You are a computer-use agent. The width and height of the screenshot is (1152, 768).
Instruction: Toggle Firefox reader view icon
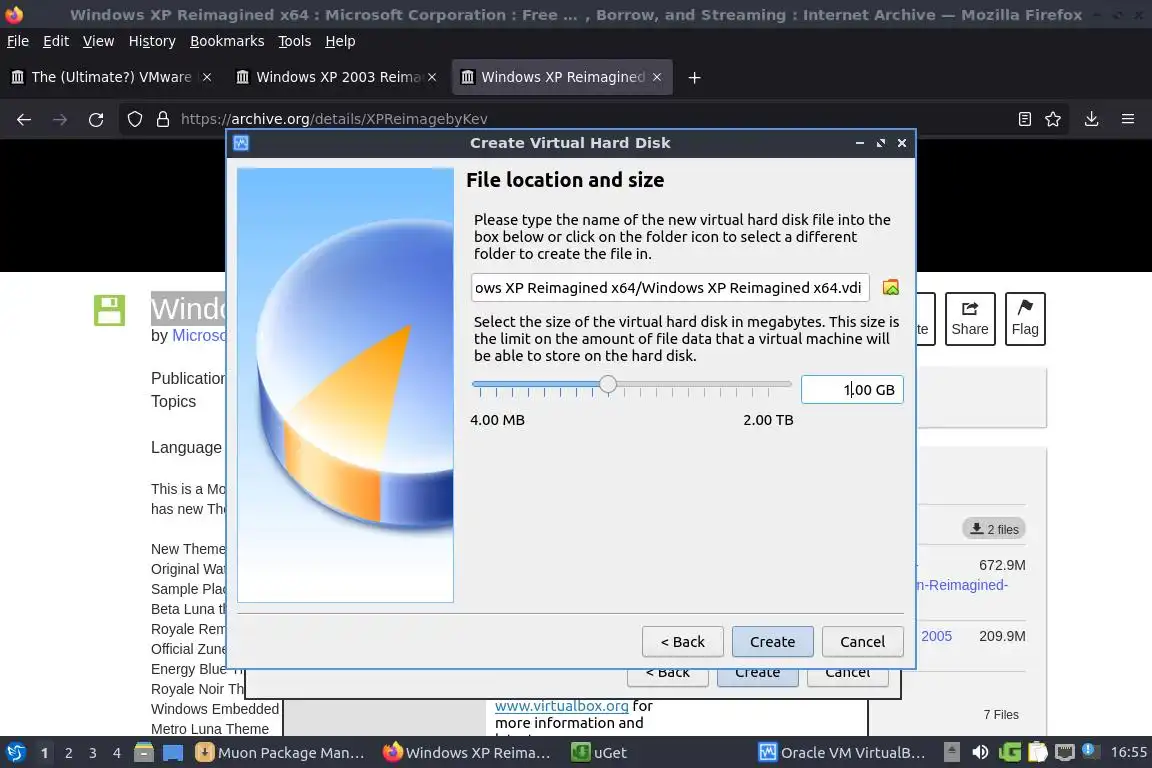click(1025, 119)
